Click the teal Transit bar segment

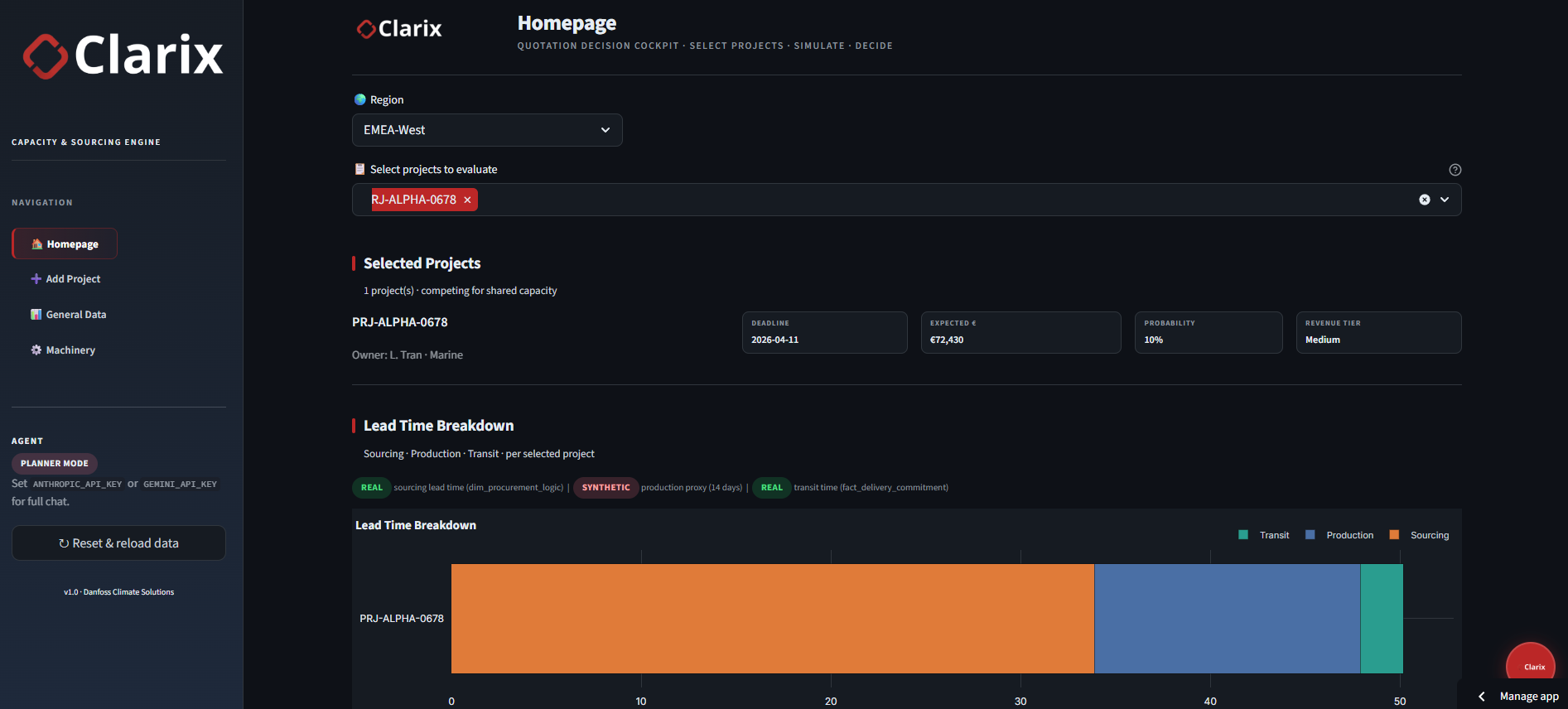(x=1382, y=619)
